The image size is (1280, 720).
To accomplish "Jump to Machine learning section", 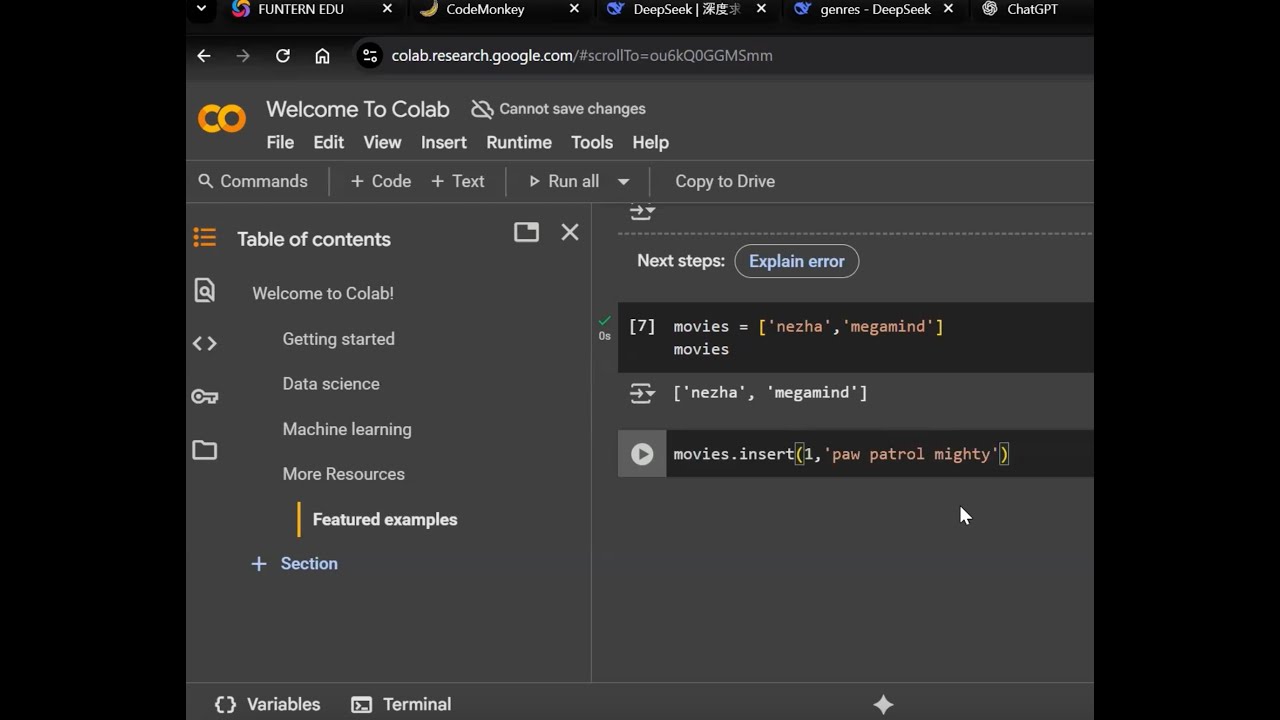I will click(x=347, y=429).
